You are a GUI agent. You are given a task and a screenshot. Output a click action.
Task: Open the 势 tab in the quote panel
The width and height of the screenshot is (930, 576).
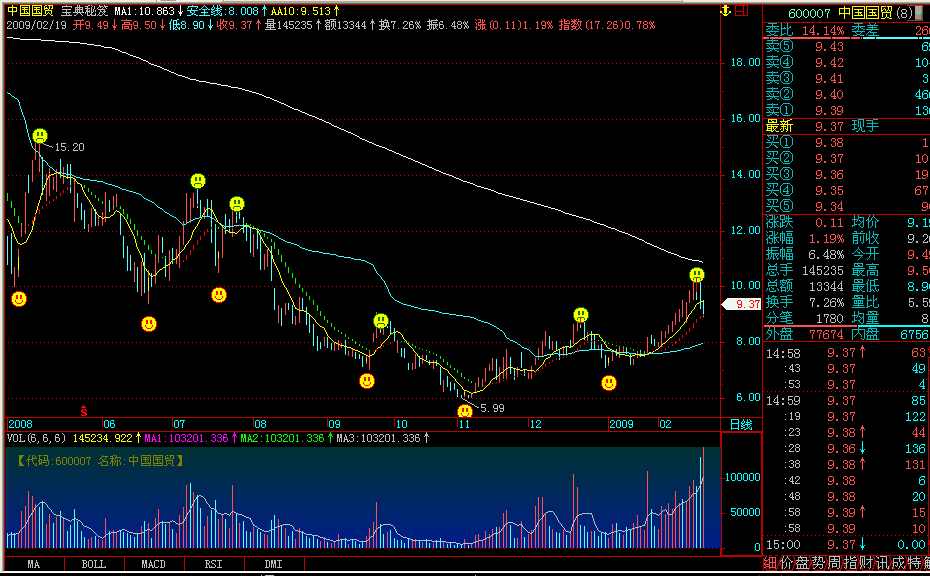[818, 563]
